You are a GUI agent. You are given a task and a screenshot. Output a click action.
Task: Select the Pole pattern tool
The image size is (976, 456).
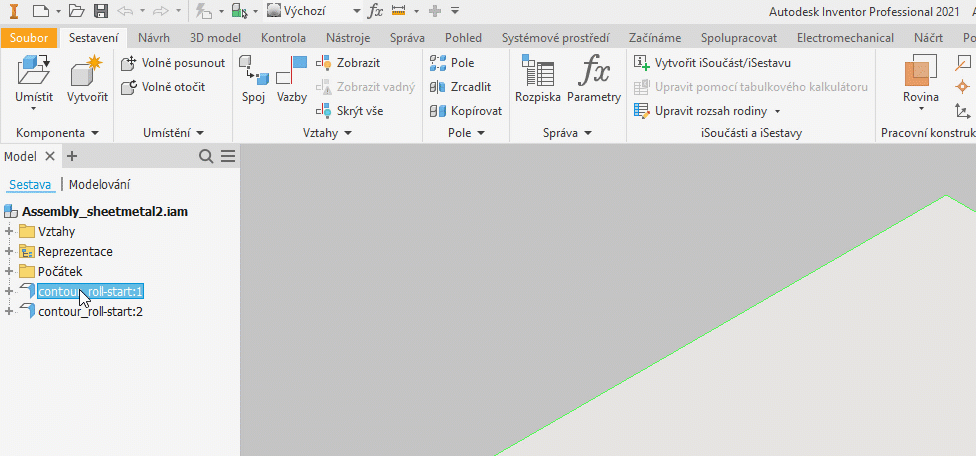(x=452, y=63)
